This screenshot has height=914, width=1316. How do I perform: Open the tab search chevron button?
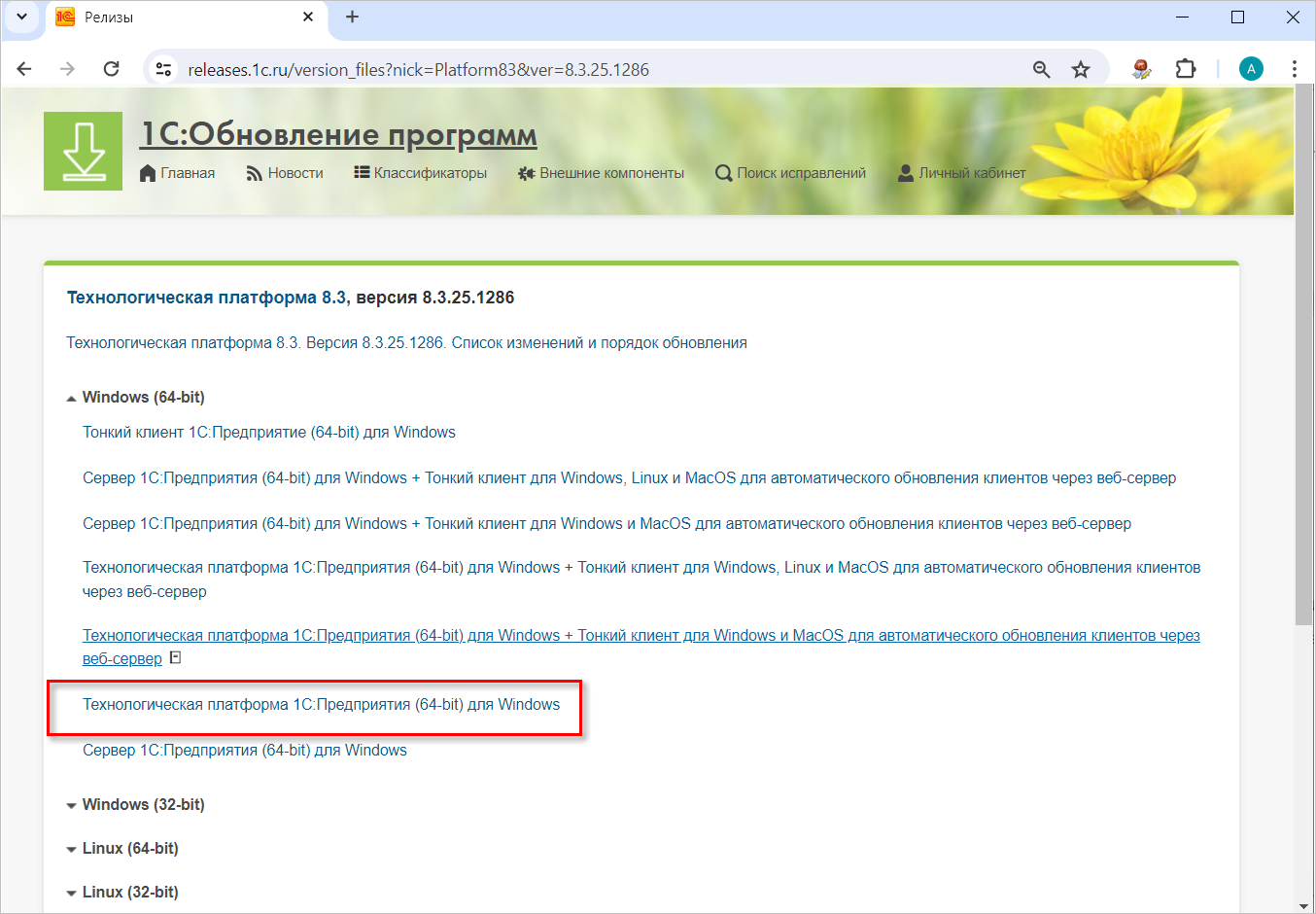point(21,17)
